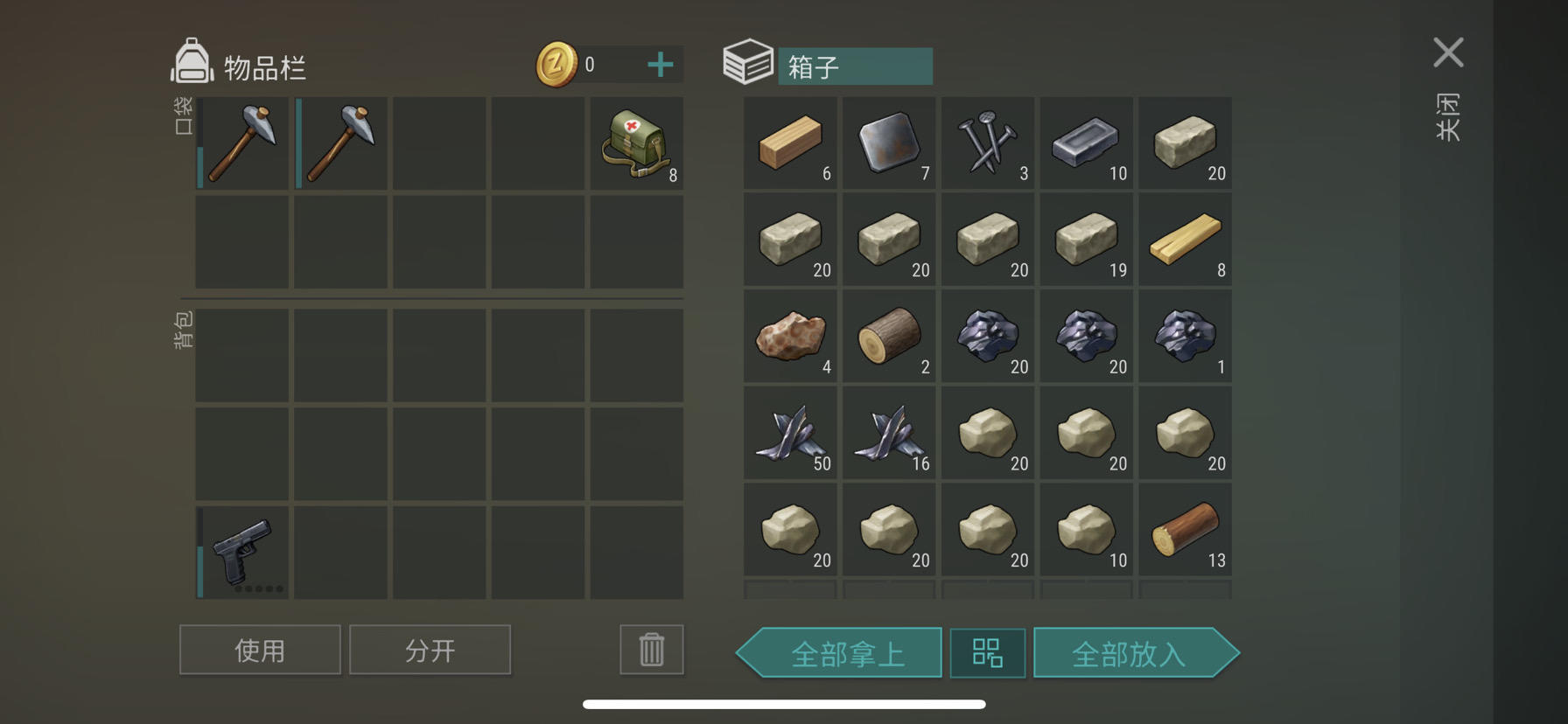Edit the 箱子 chest name field
1568x724 pixels.
[x=855, y=66]
